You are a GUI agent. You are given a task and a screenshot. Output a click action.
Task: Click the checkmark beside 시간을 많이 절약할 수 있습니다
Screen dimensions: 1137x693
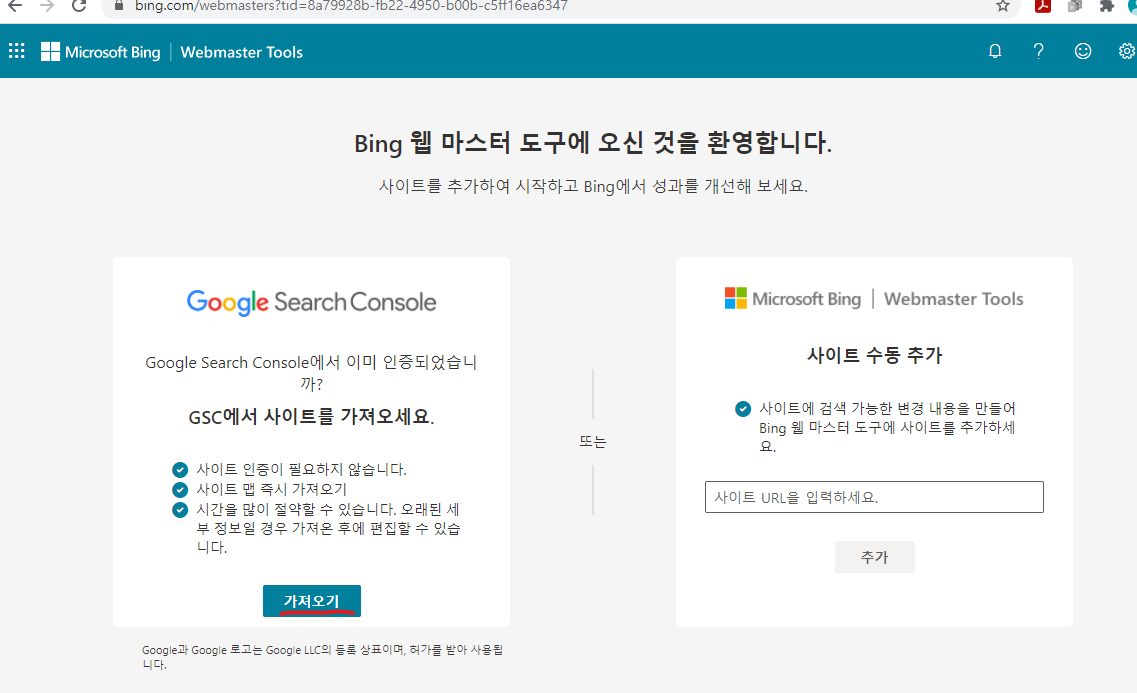180,510
